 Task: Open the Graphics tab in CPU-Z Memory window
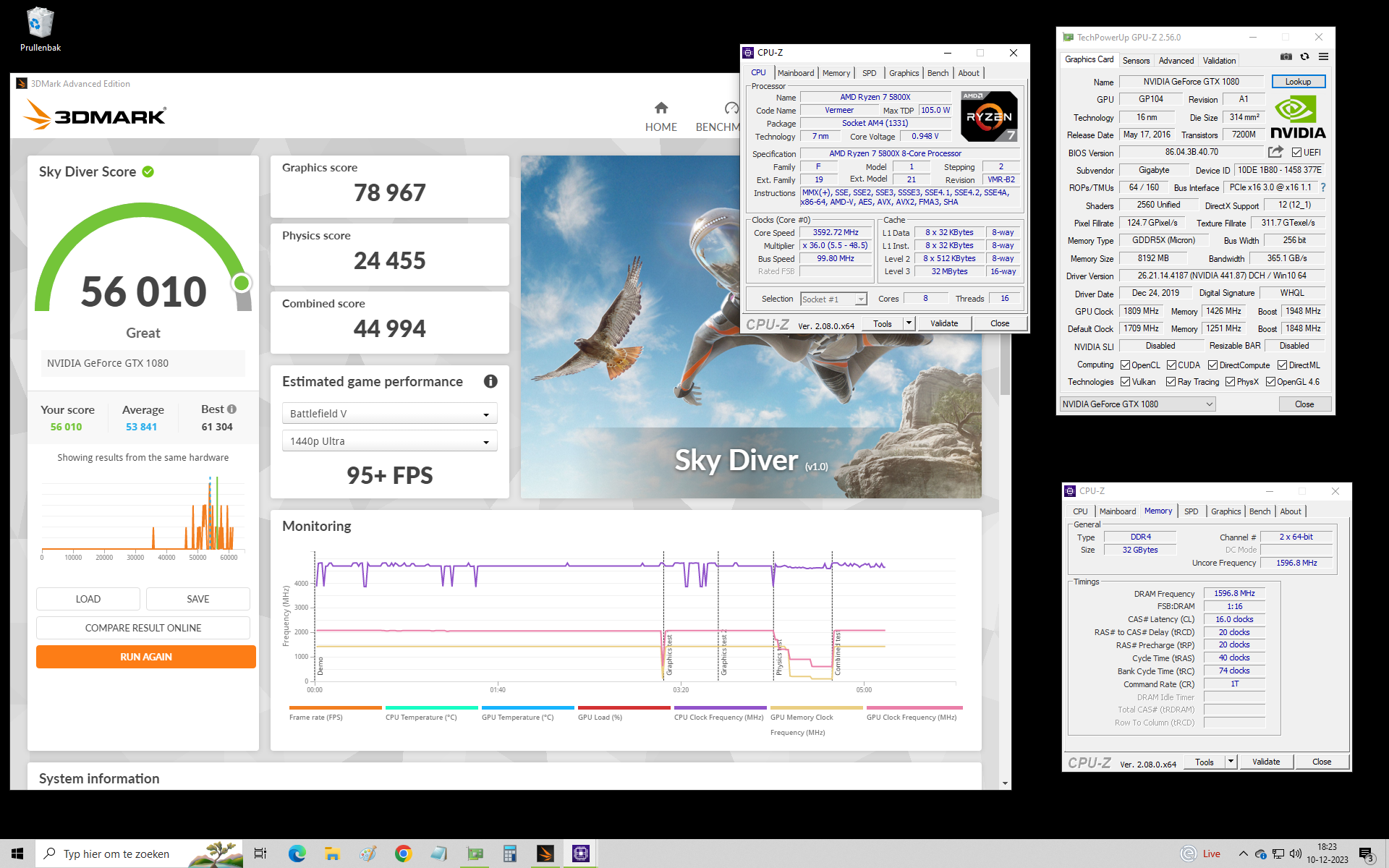click(1226, 511)
